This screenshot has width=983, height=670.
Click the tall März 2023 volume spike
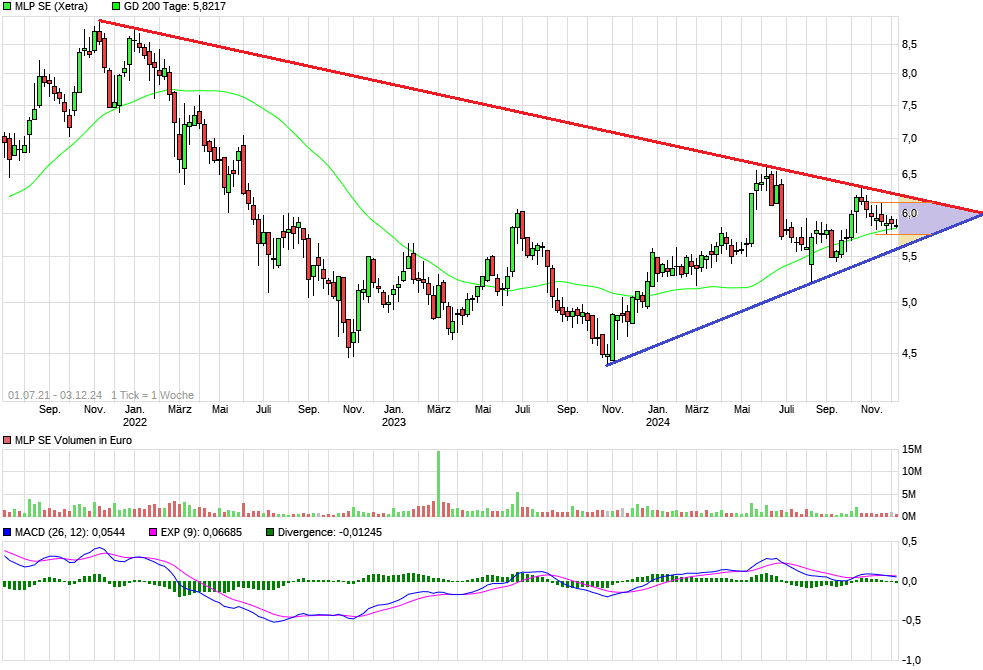(x=438, y=480)
